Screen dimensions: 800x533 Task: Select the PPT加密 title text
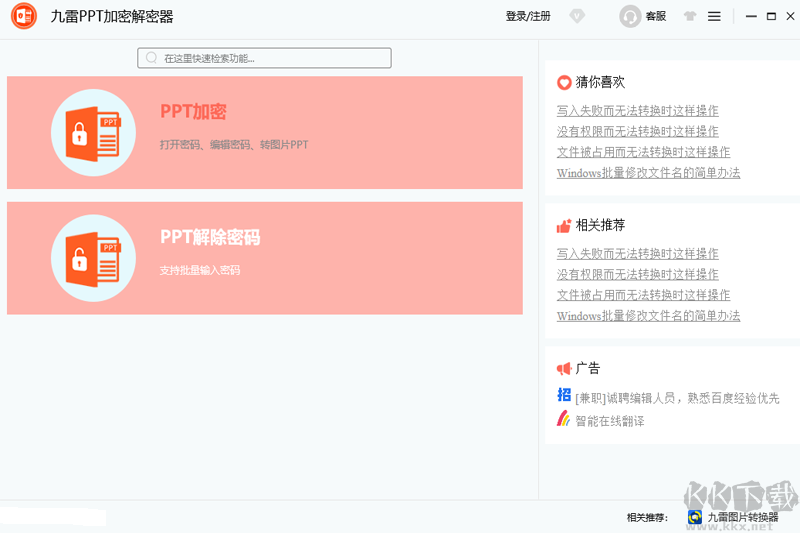pyautogui.click(x=193, y=111)
